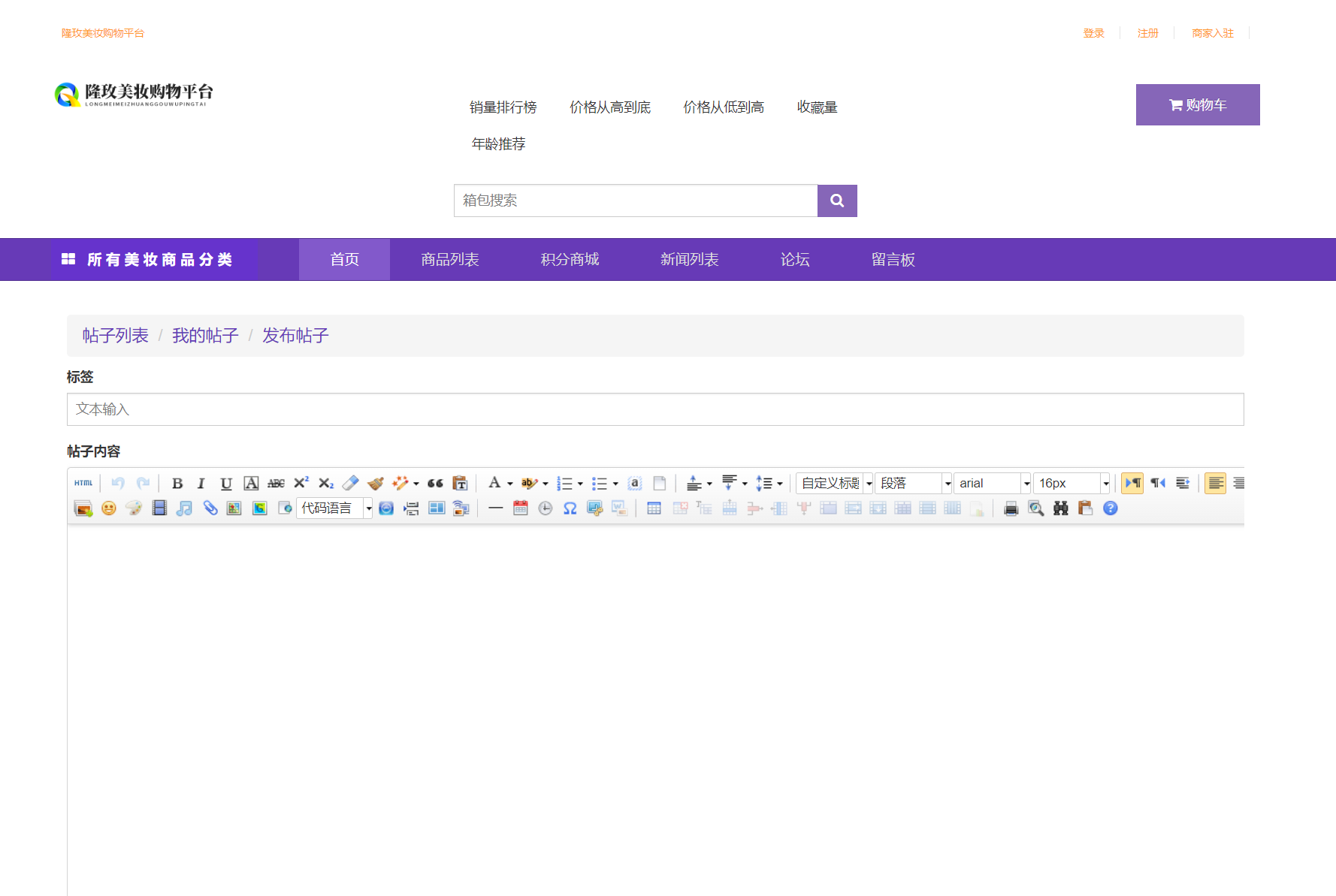Insert date with calendar icon
The image size is (1336, 896).
(x=520, y=508)
